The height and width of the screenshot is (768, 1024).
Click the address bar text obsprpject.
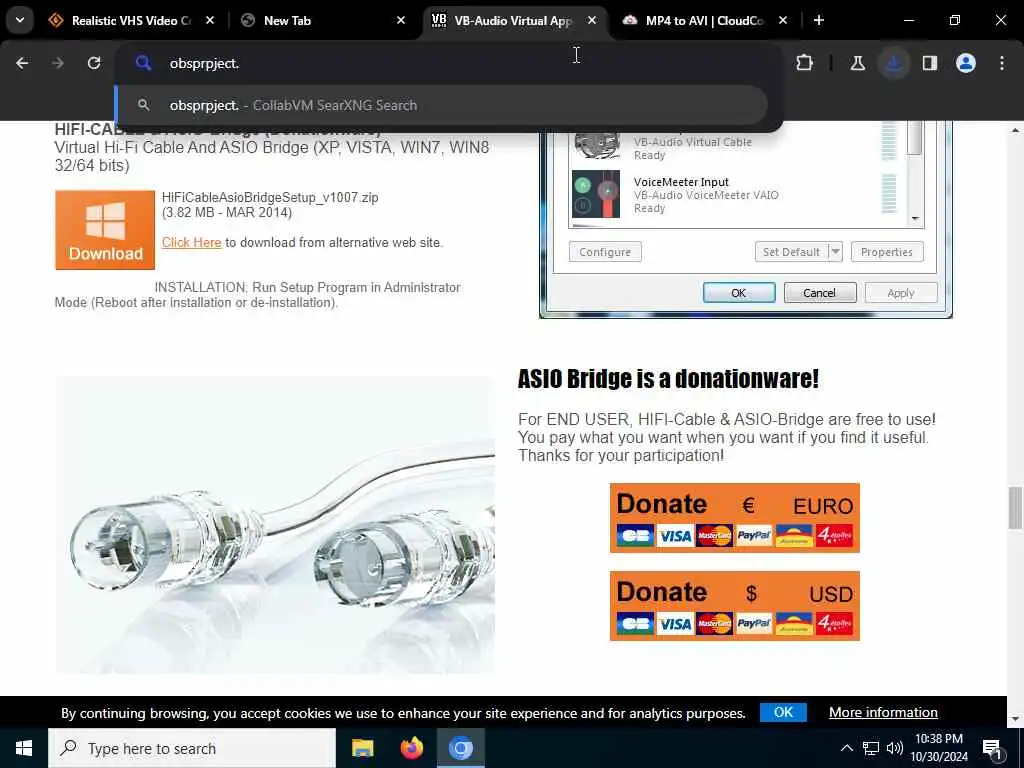[204, 63]
